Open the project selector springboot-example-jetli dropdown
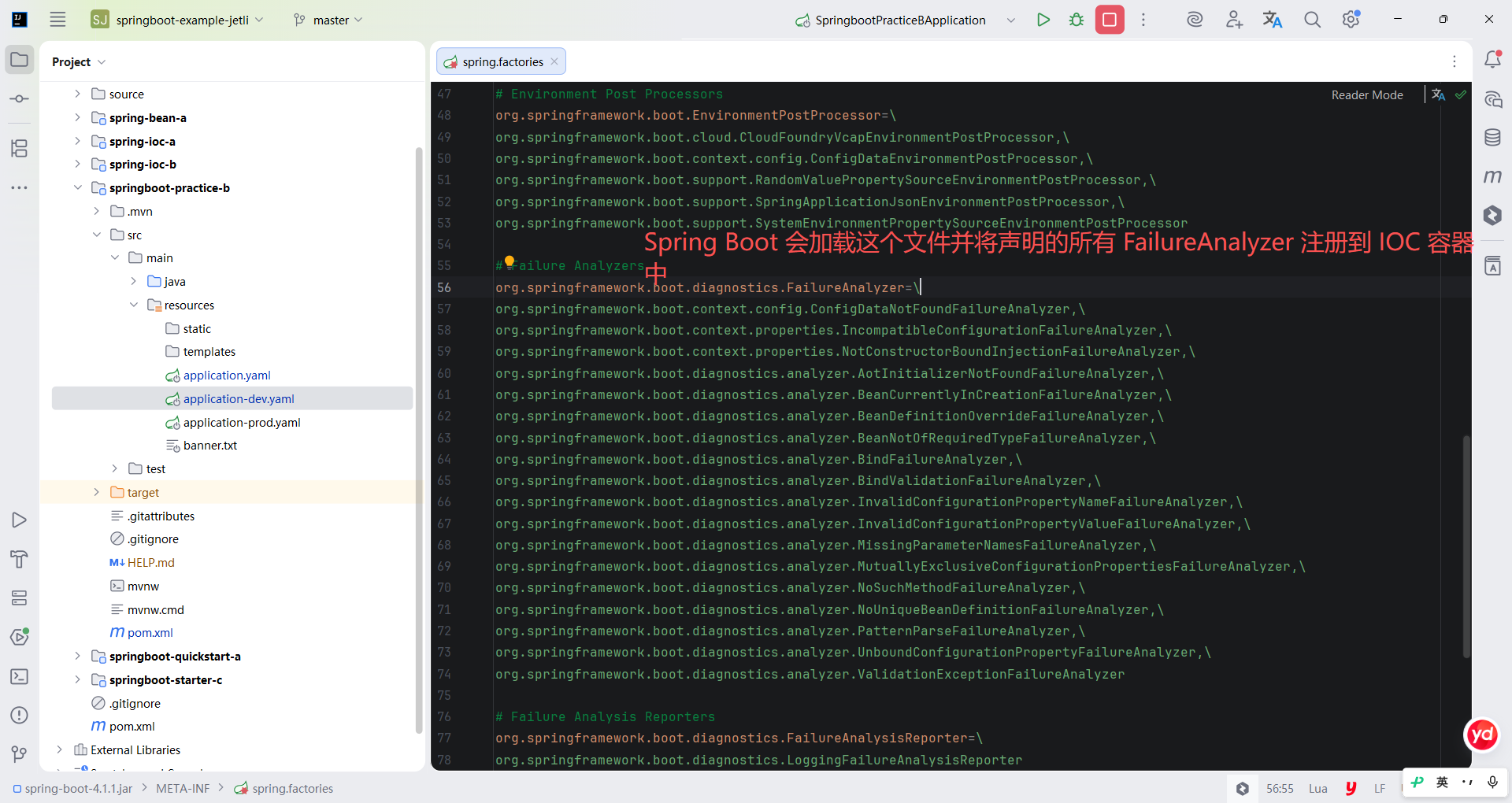The width and height of the screenshot is (1512, 803). [177, 20]
